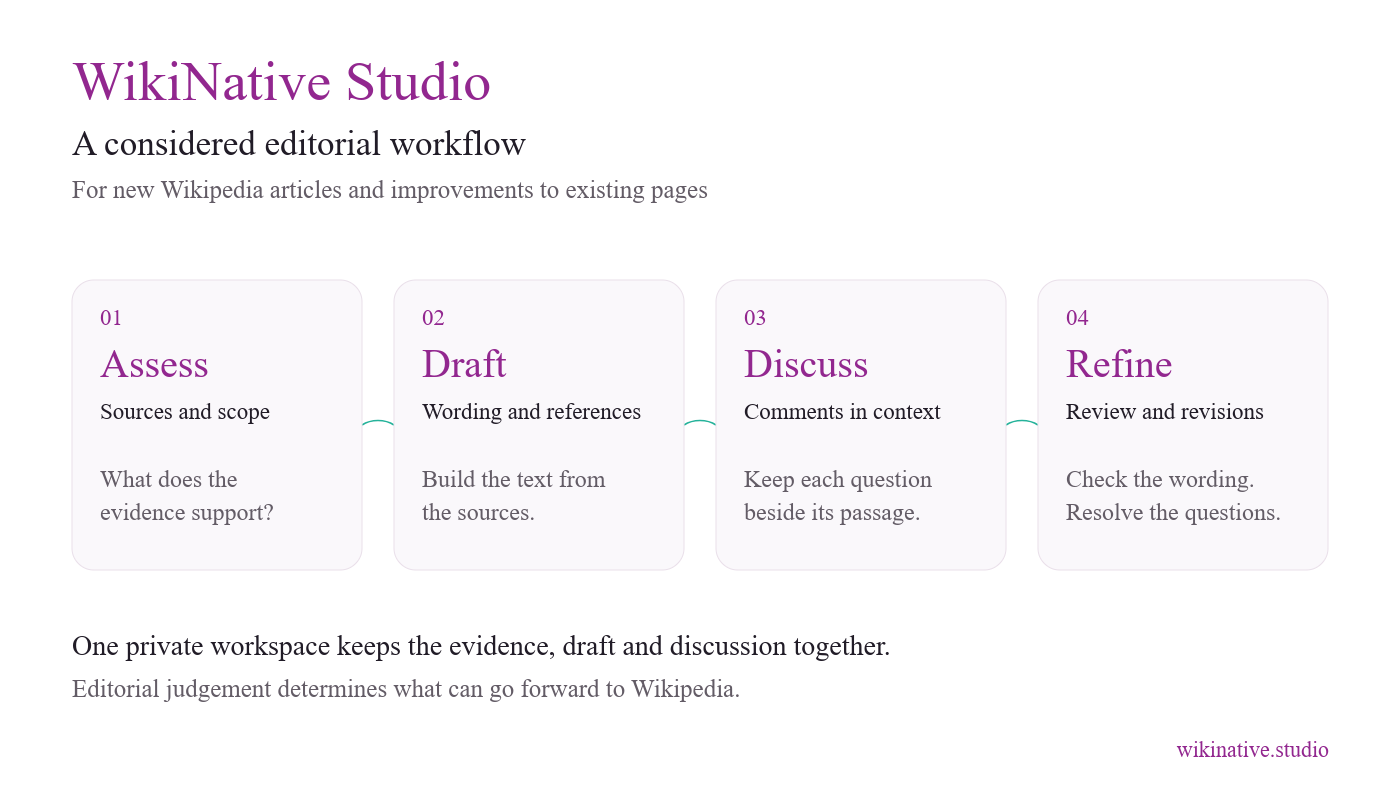Click 'Sources and scope' text
Image resolution: width=1400 pixels, height=800 pixels.
coord(185,412)
